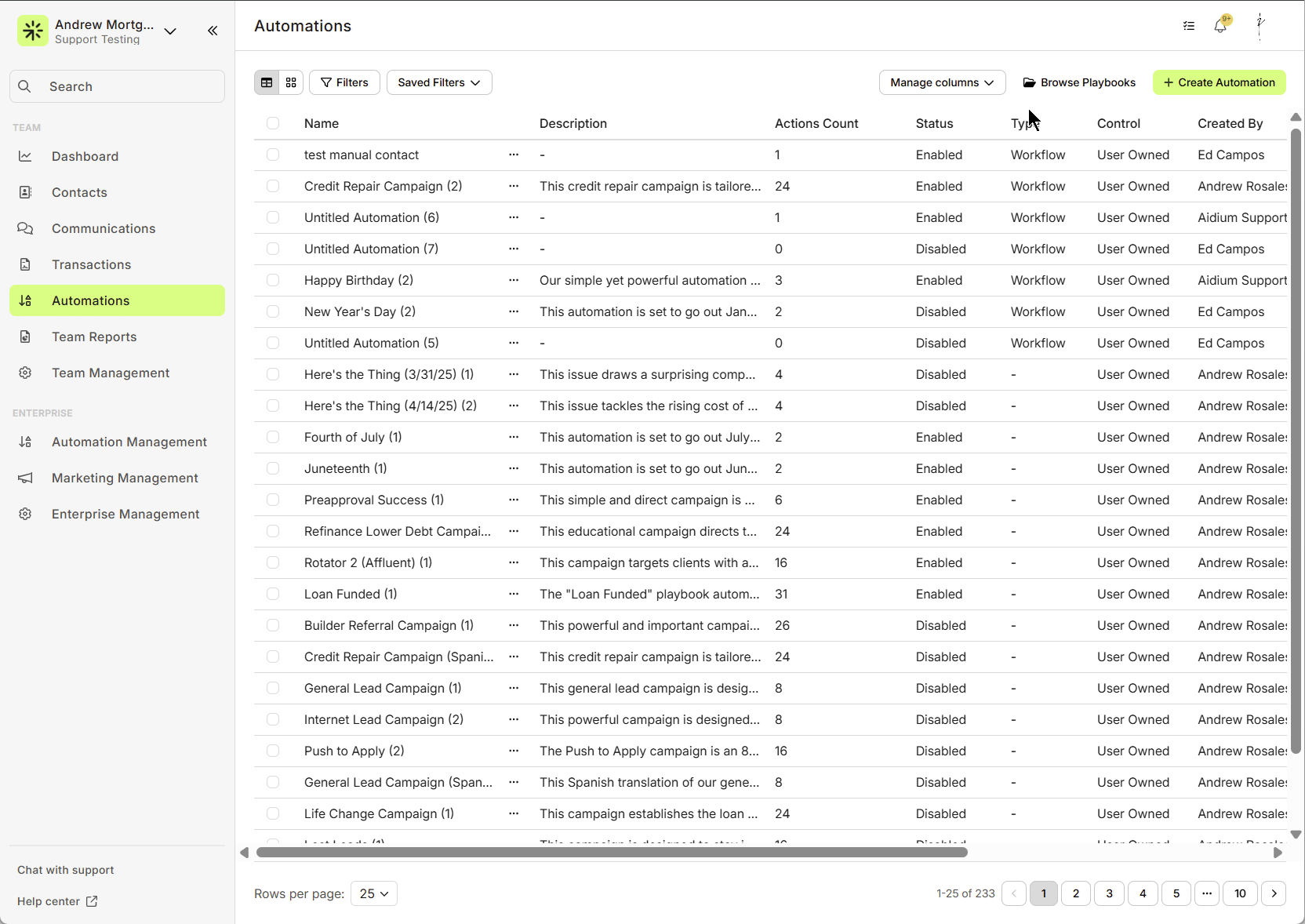Open the Manage columns dropdown
The image size is (1305, 924).
tap(942, 82)
